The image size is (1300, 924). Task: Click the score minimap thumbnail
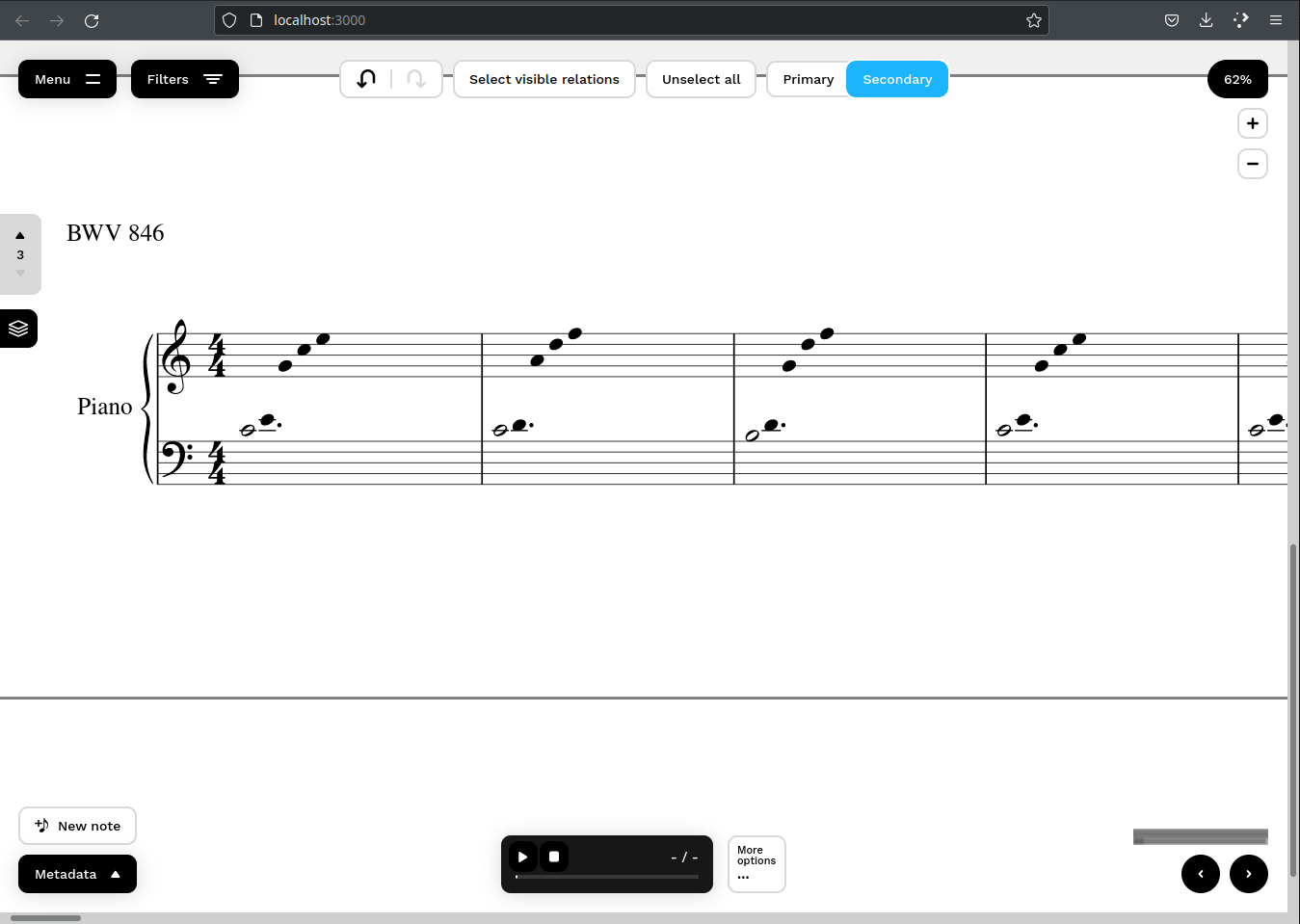[1201, 836]
